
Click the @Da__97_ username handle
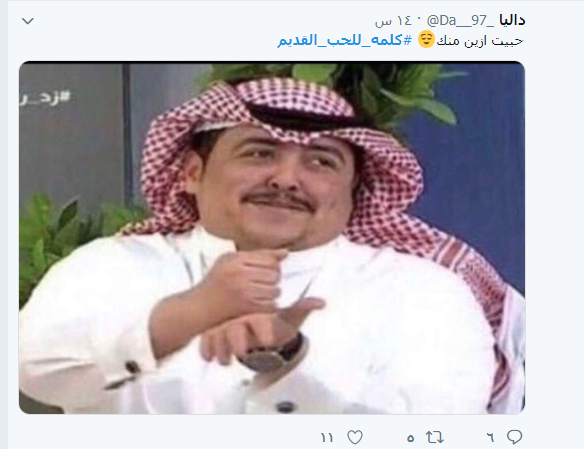point(458,21)
